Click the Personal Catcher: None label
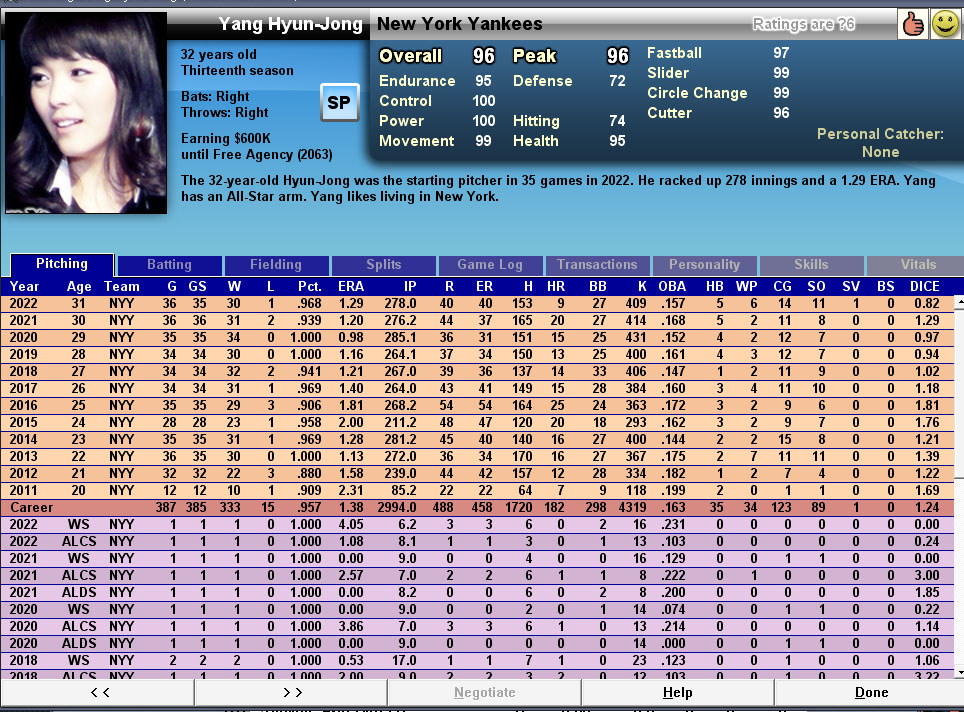Viewport: 964px width, 712px height. coord(880,143)
